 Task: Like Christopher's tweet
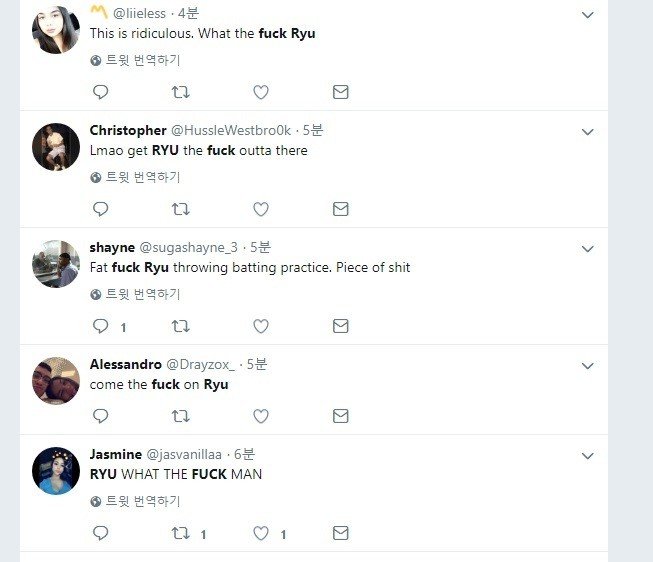(261, 209)
